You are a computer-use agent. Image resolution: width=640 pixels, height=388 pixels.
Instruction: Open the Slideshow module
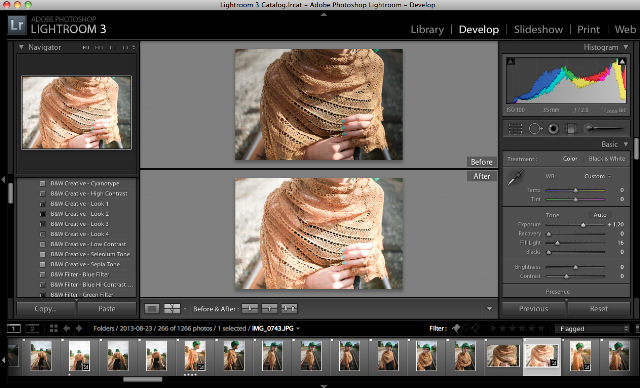point(538,29)
